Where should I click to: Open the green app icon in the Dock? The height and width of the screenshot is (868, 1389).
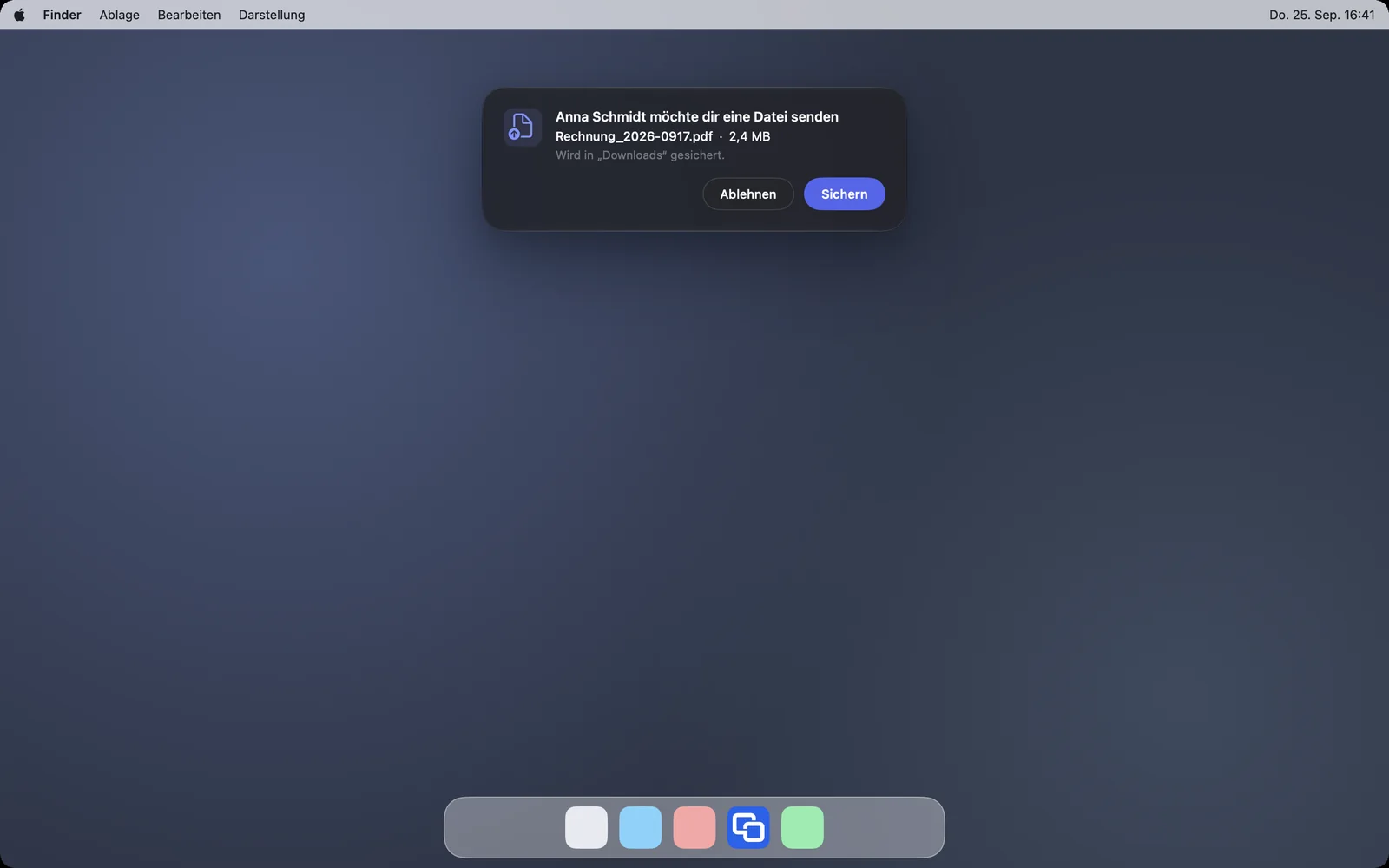(x=802, y=827)
